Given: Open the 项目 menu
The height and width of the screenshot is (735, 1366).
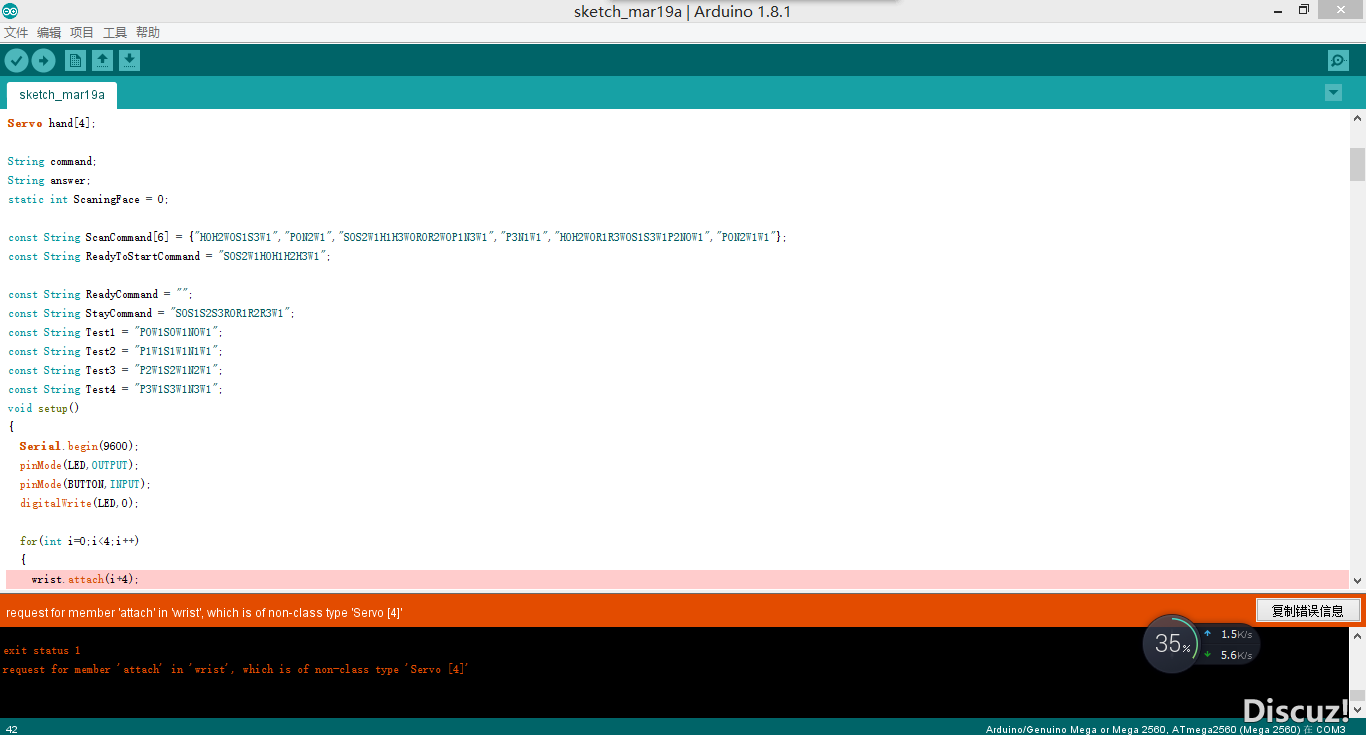Looking at the screenshot, I should tap(82, 33).
